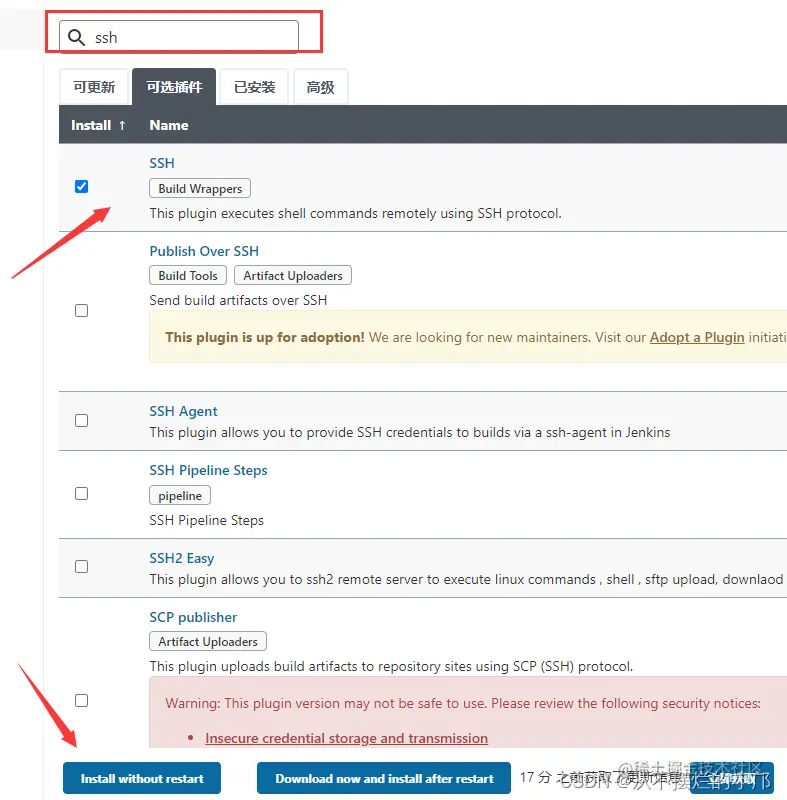This screenshot has width=787, height=800.
Task: Click the SSH Agent description text
Action: 410,433
